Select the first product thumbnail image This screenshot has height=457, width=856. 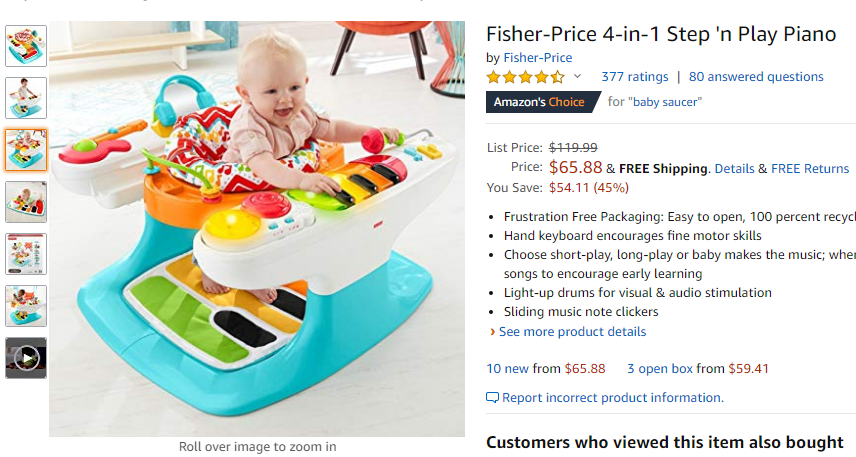coord(26,46)
